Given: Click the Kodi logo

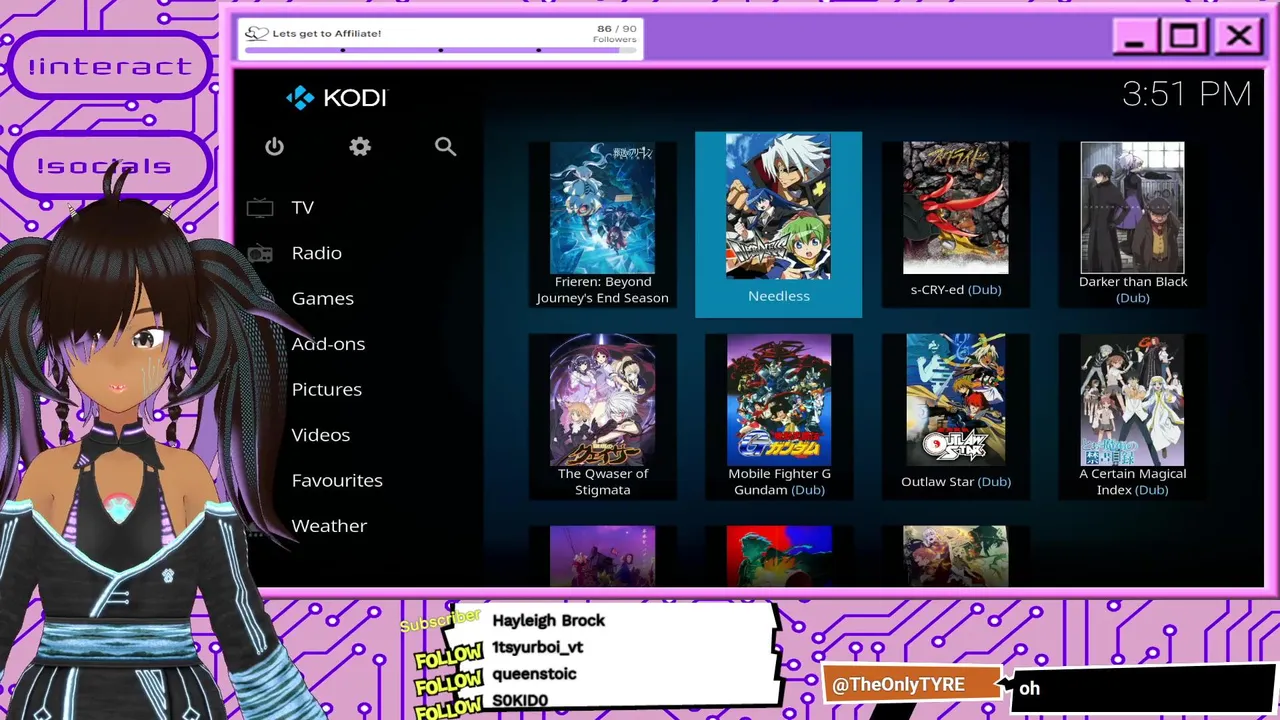Looking at the screenshot, I should pyautogui.click(x=336, y=97).
